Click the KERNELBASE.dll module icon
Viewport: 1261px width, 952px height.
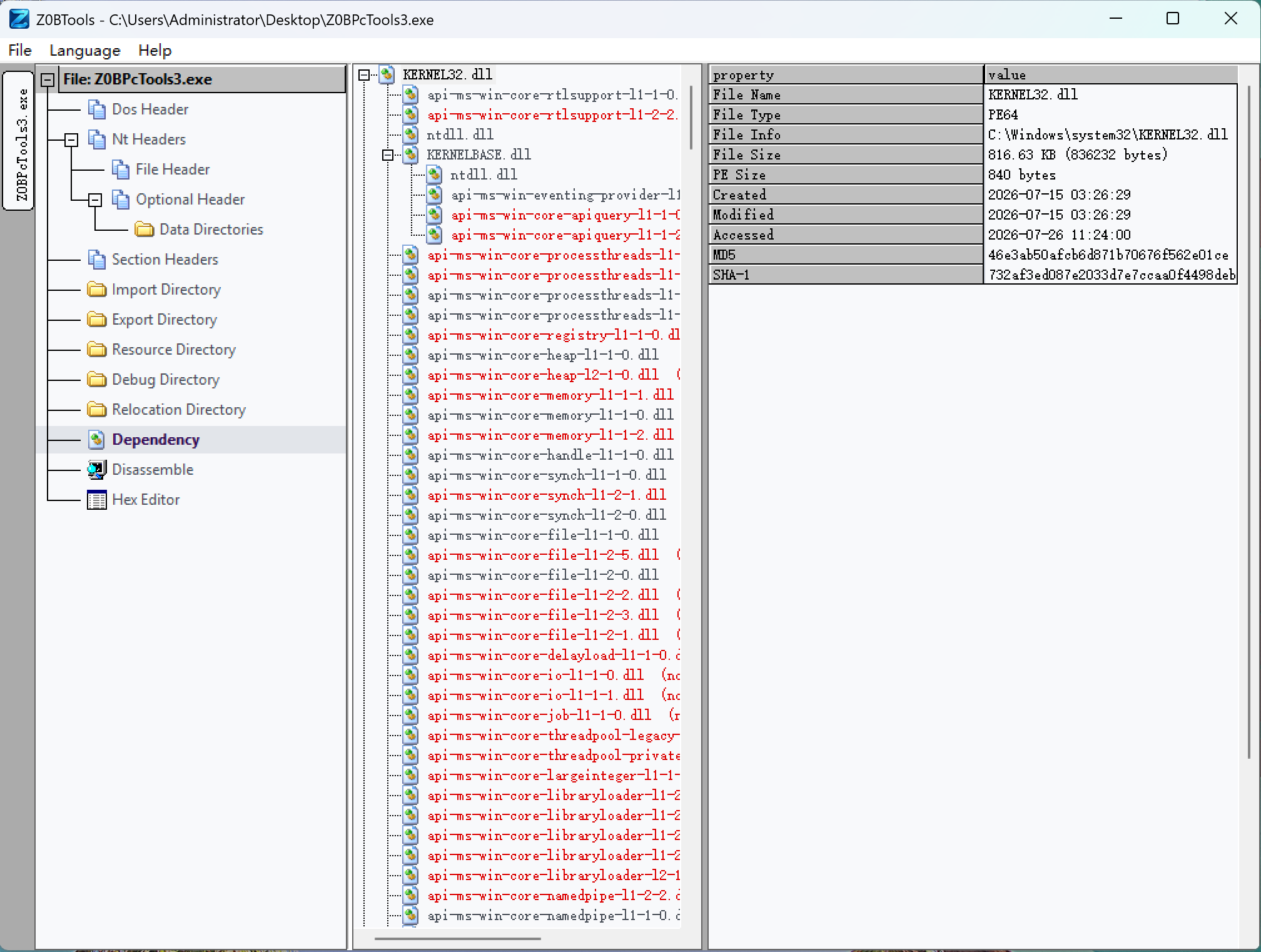(x=411, y=154)
